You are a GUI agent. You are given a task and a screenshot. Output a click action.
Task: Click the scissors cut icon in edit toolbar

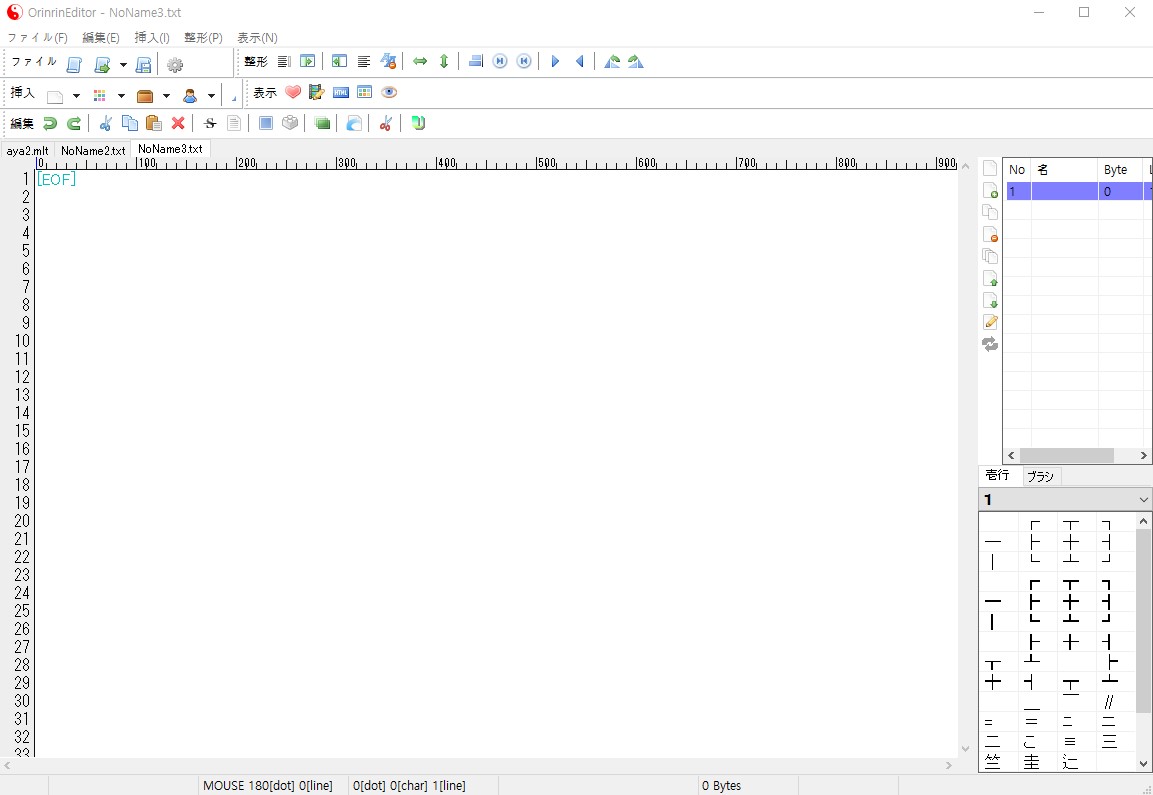click(105, 123)
